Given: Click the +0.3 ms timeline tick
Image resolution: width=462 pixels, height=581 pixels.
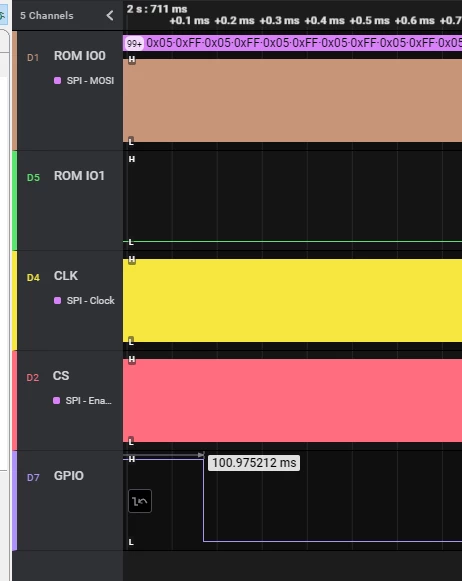Looking at the screenshot, I should (279, 21).
